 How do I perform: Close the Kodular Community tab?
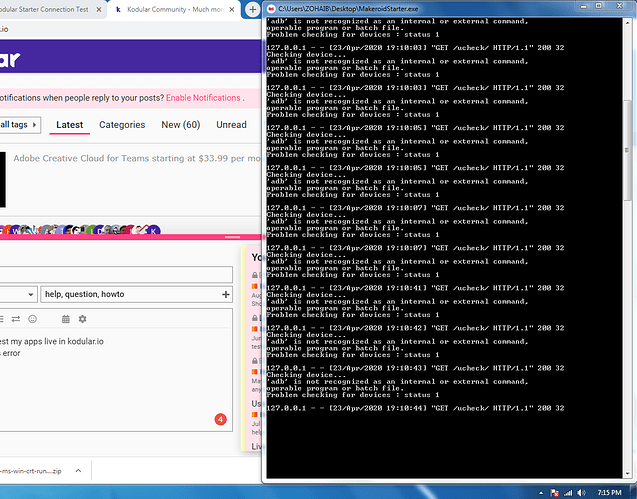[x=232, y=9]
